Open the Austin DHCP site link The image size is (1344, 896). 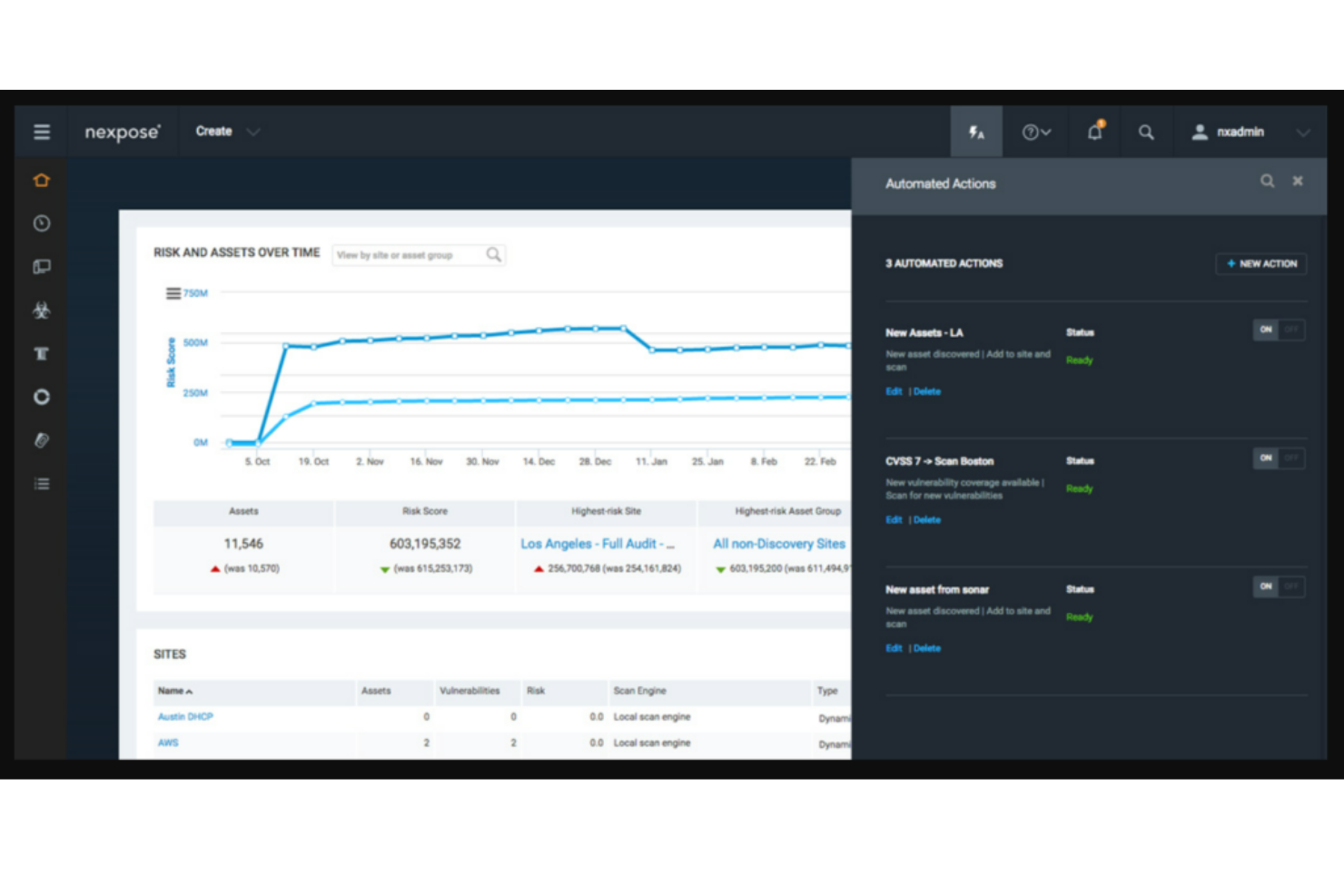point(185,716)
